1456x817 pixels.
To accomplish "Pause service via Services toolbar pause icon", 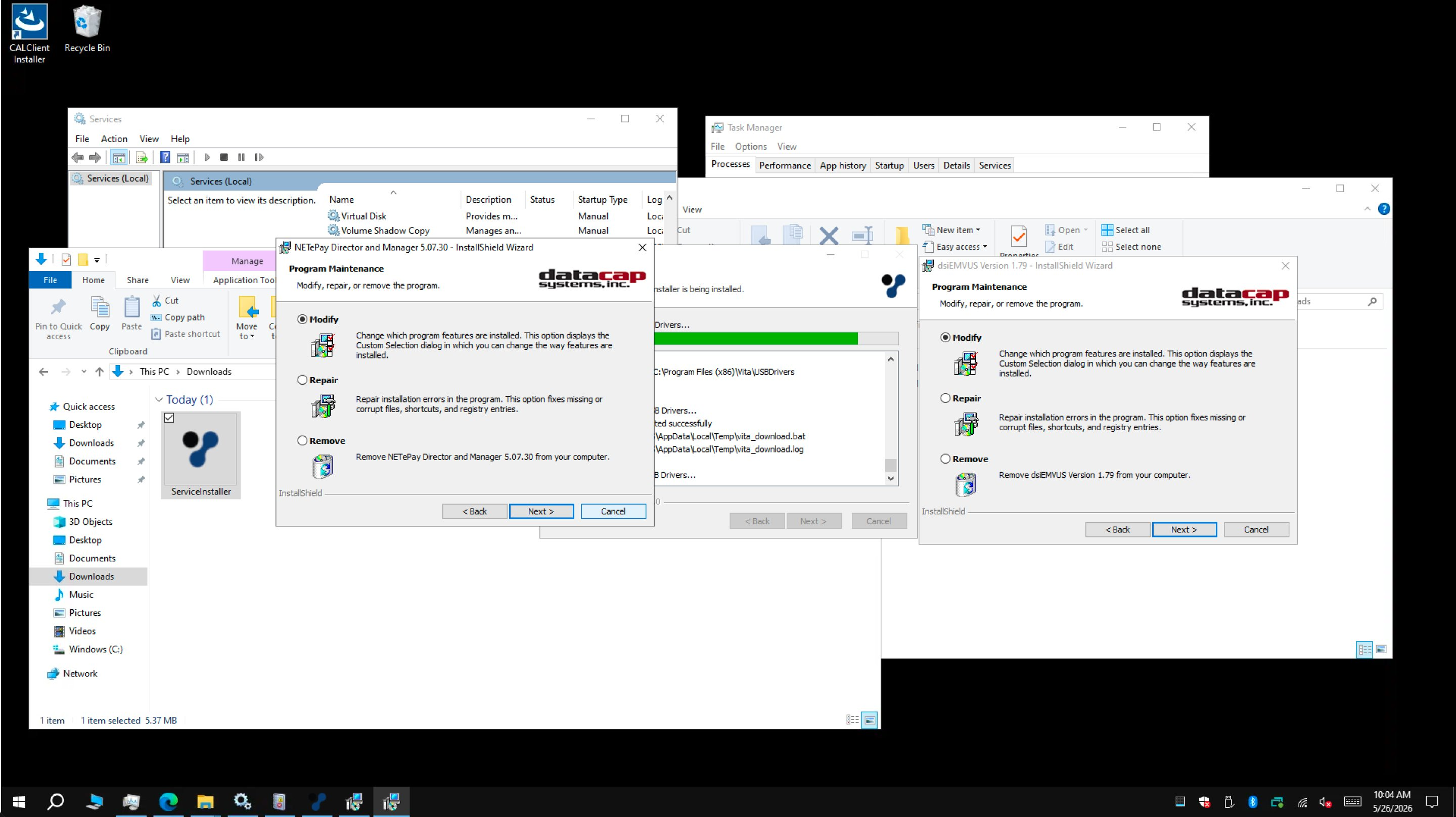I will (x=241, y=157).
